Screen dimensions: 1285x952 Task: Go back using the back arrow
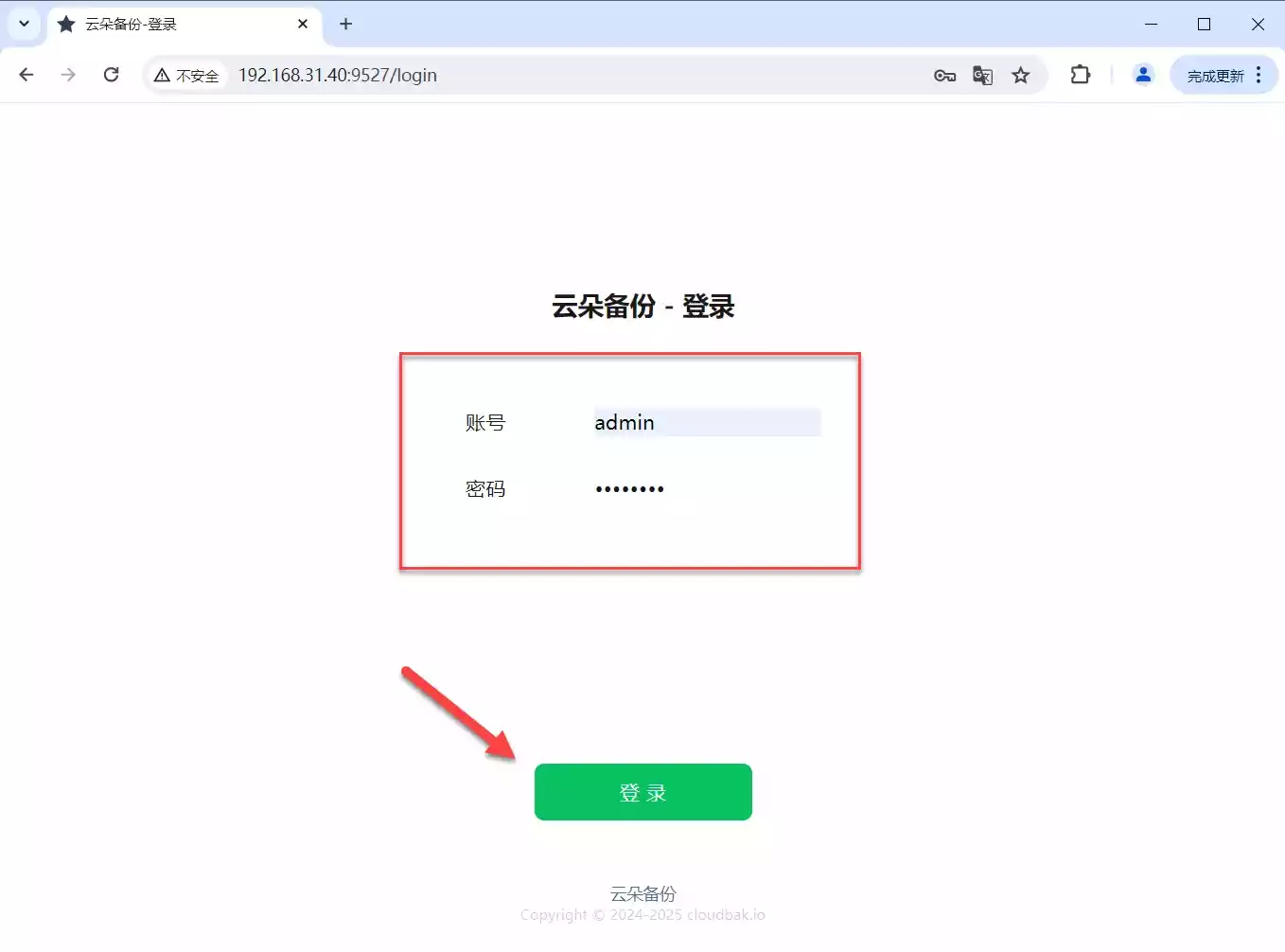tap(26, 75)
